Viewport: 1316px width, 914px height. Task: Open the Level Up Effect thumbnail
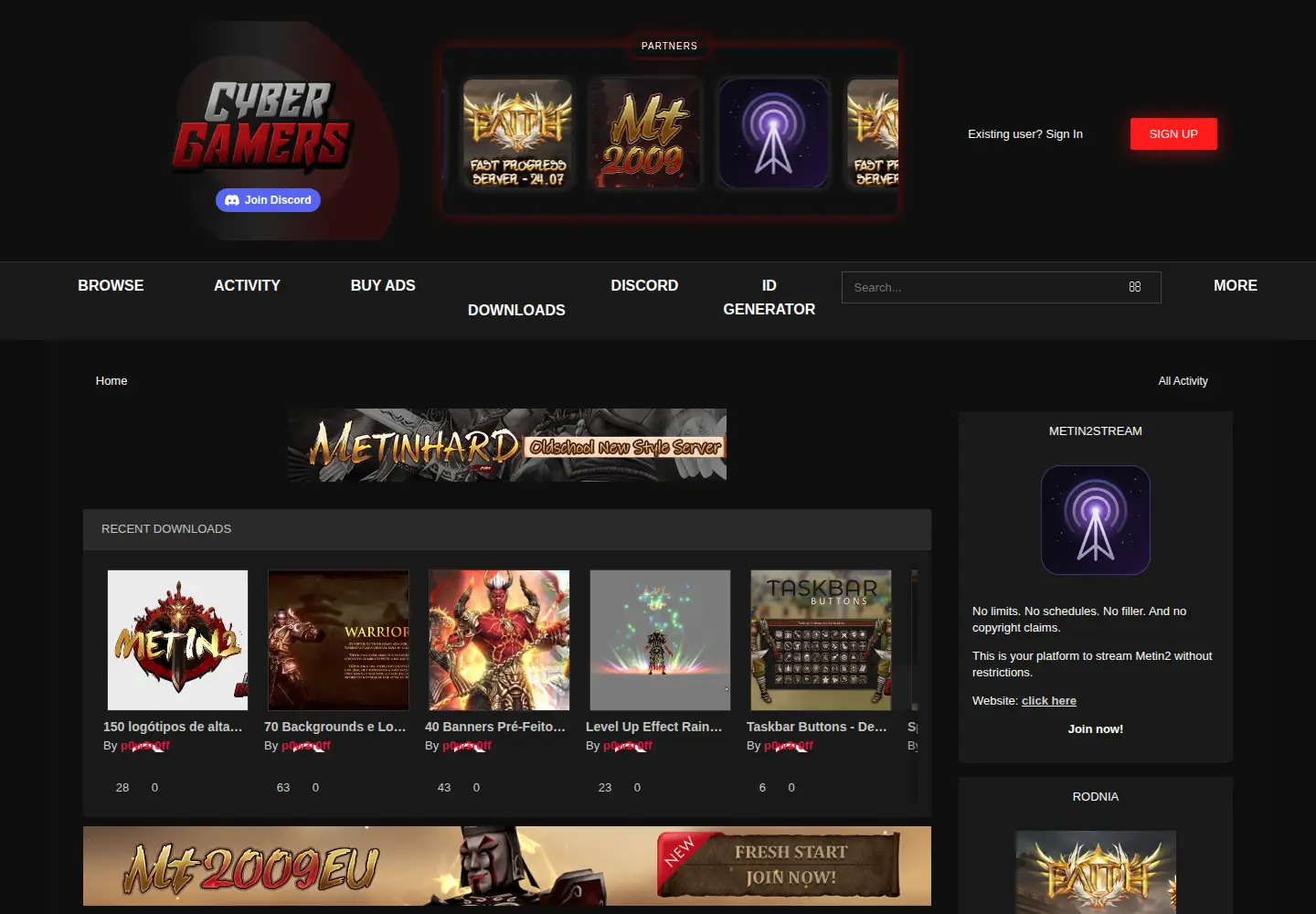coord(660,640)
